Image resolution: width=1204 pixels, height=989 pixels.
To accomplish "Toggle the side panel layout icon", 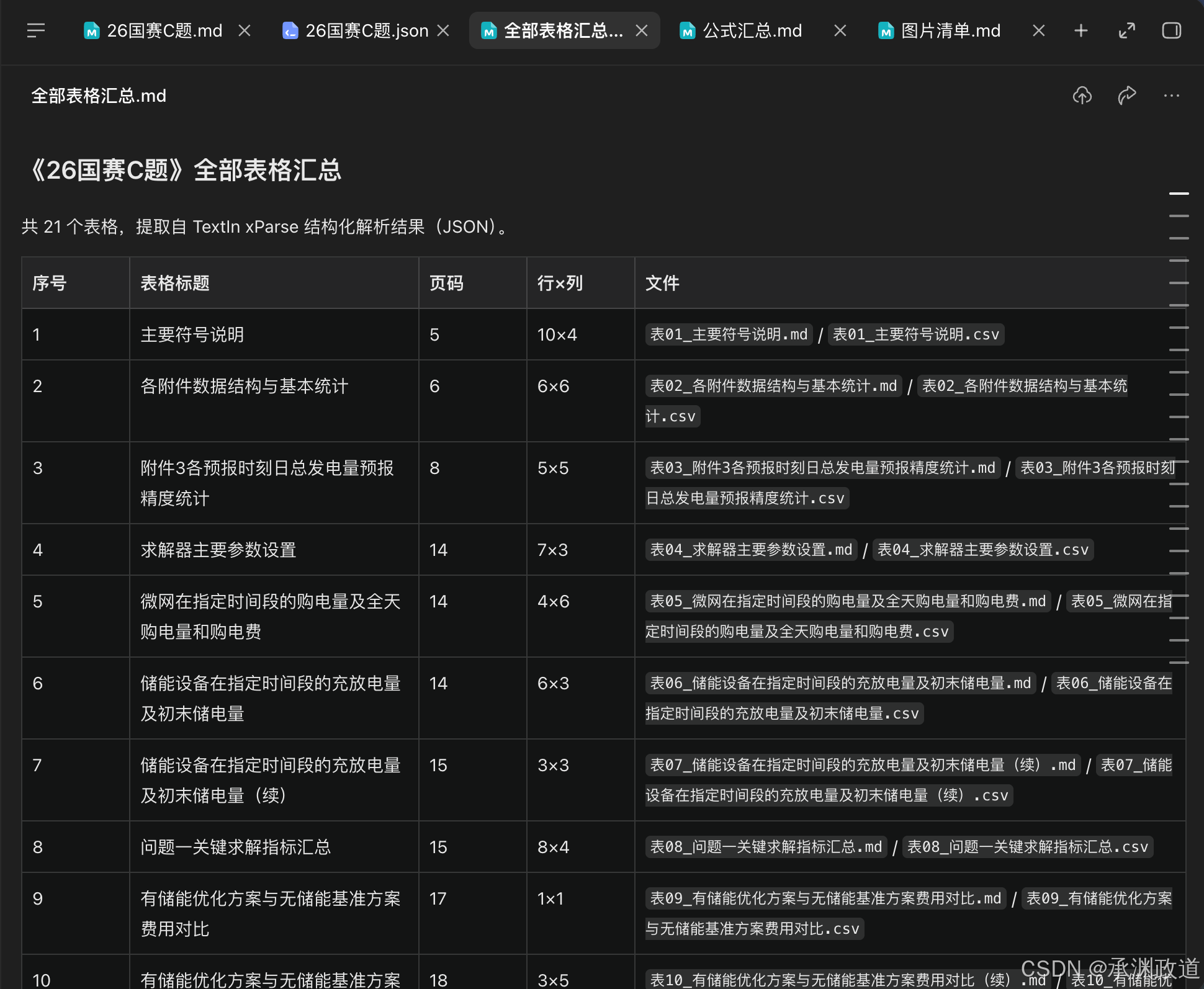I will pos(1172,30).
